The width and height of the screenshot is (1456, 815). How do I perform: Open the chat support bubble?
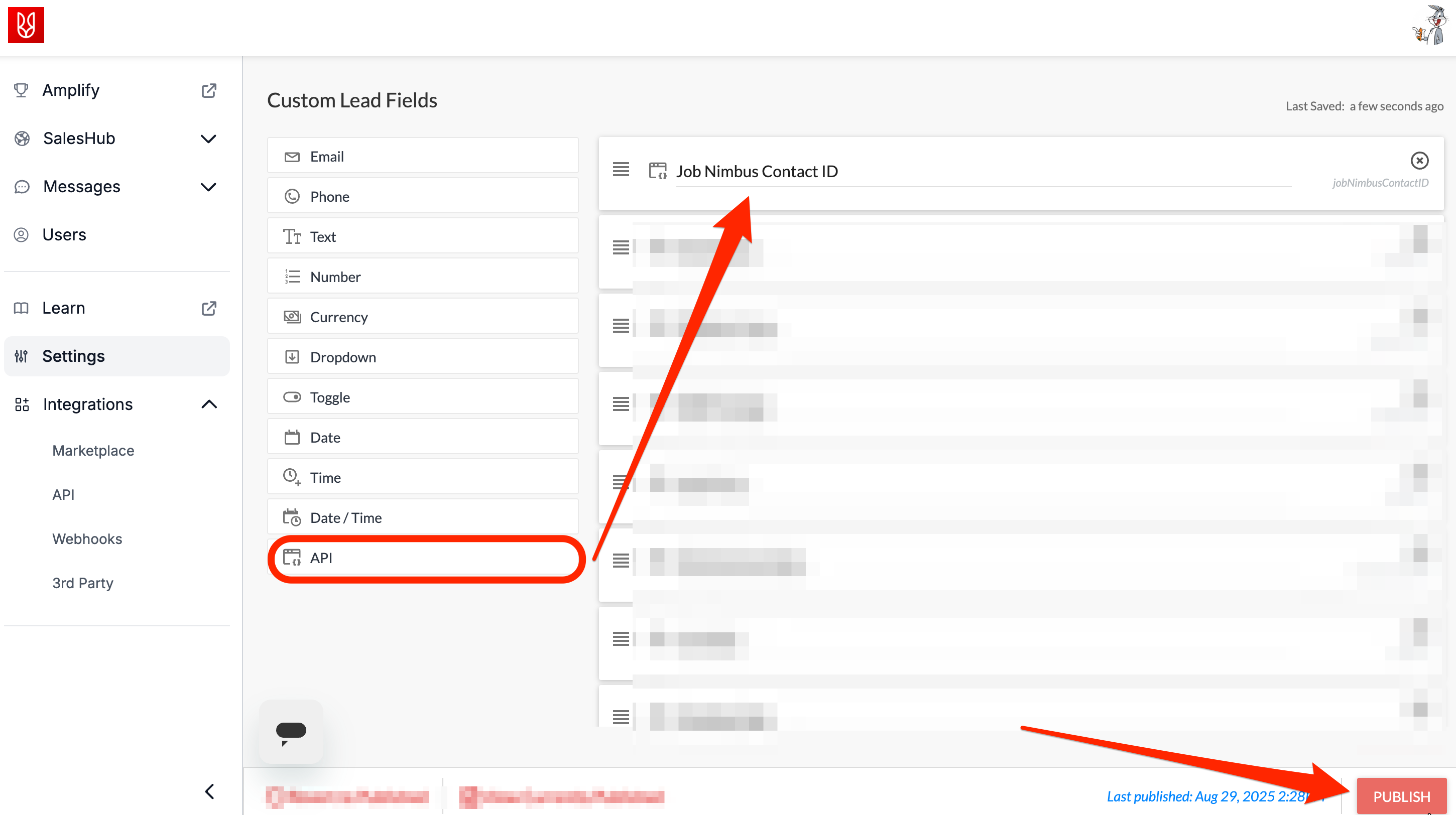point(291,731)
